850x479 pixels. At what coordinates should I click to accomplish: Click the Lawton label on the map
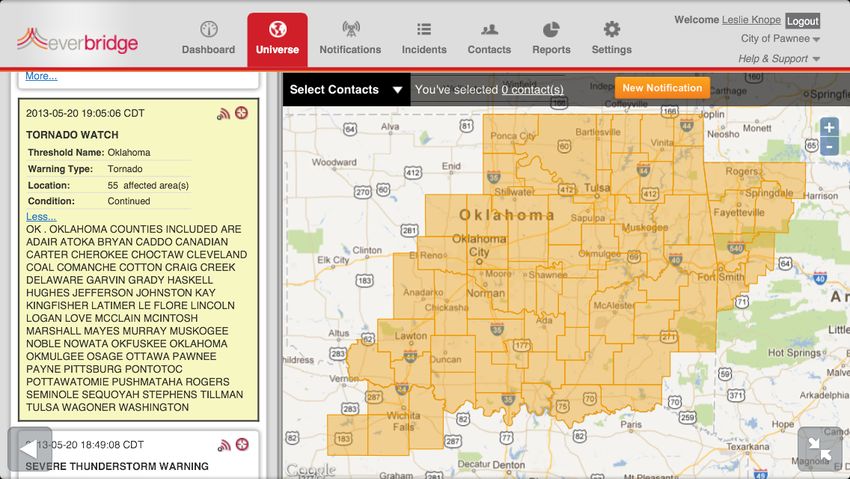click(410, 336)
